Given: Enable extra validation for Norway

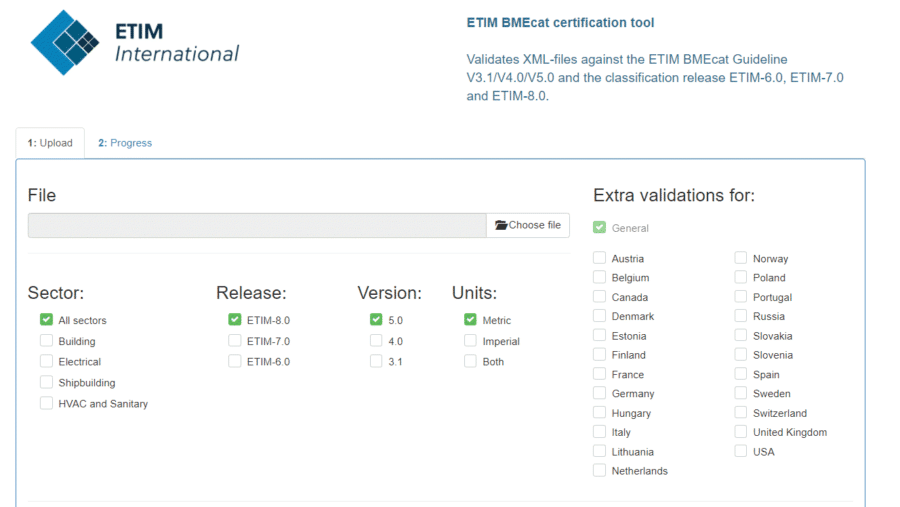Looking at the screenshot, I should (x=741, y=258).
